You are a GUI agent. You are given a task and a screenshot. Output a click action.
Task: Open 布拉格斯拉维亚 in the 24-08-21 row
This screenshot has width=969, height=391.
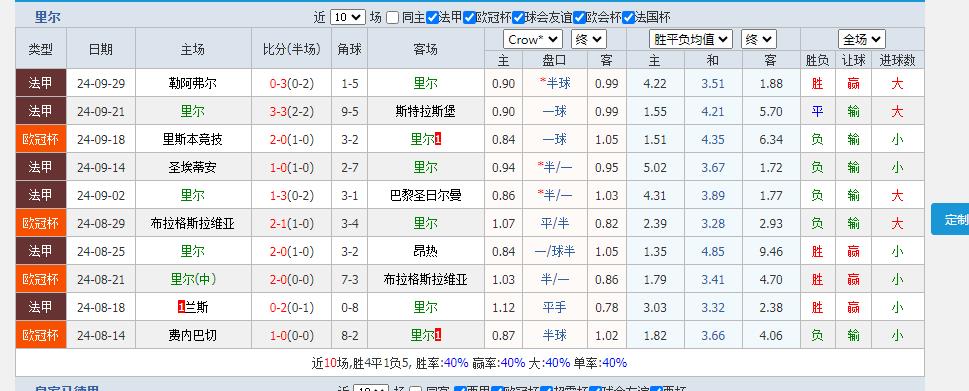(426, 279)
